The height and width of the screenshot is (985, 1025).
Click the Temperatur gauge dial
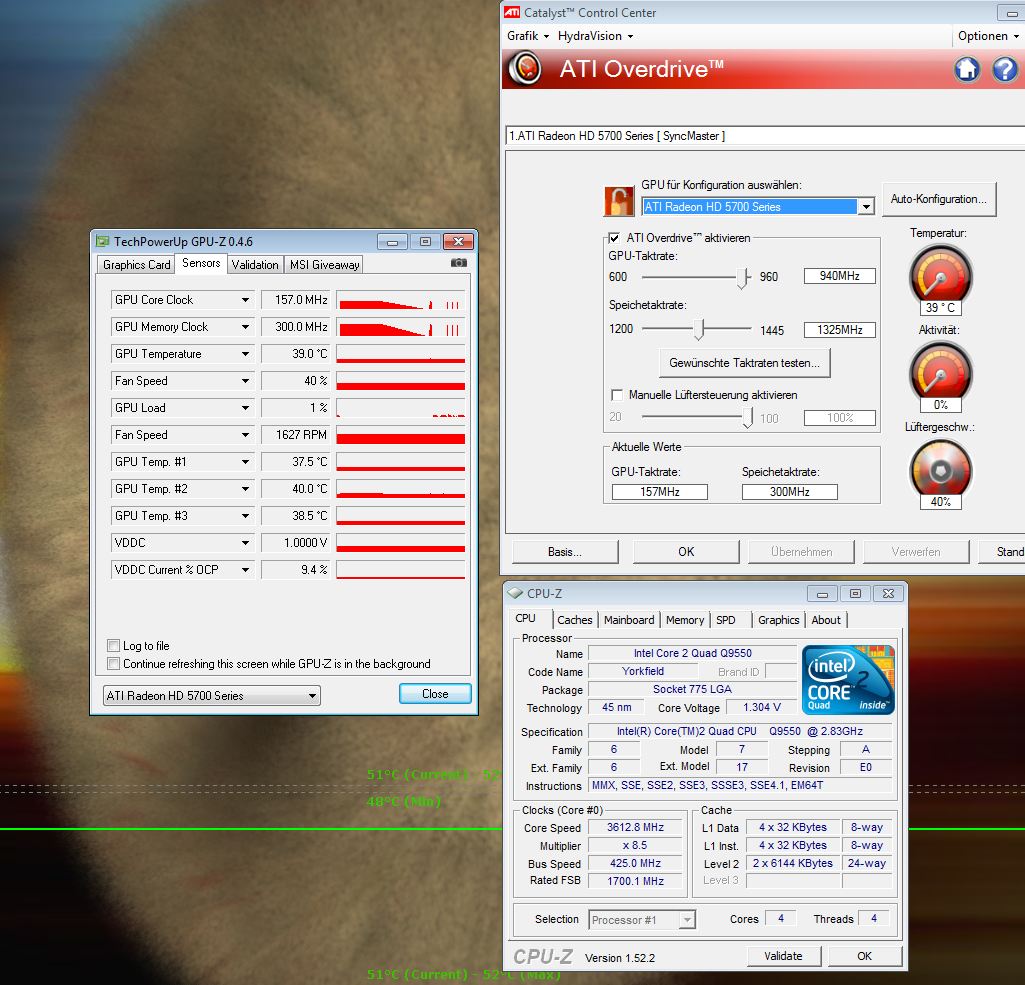click(941, 276)
